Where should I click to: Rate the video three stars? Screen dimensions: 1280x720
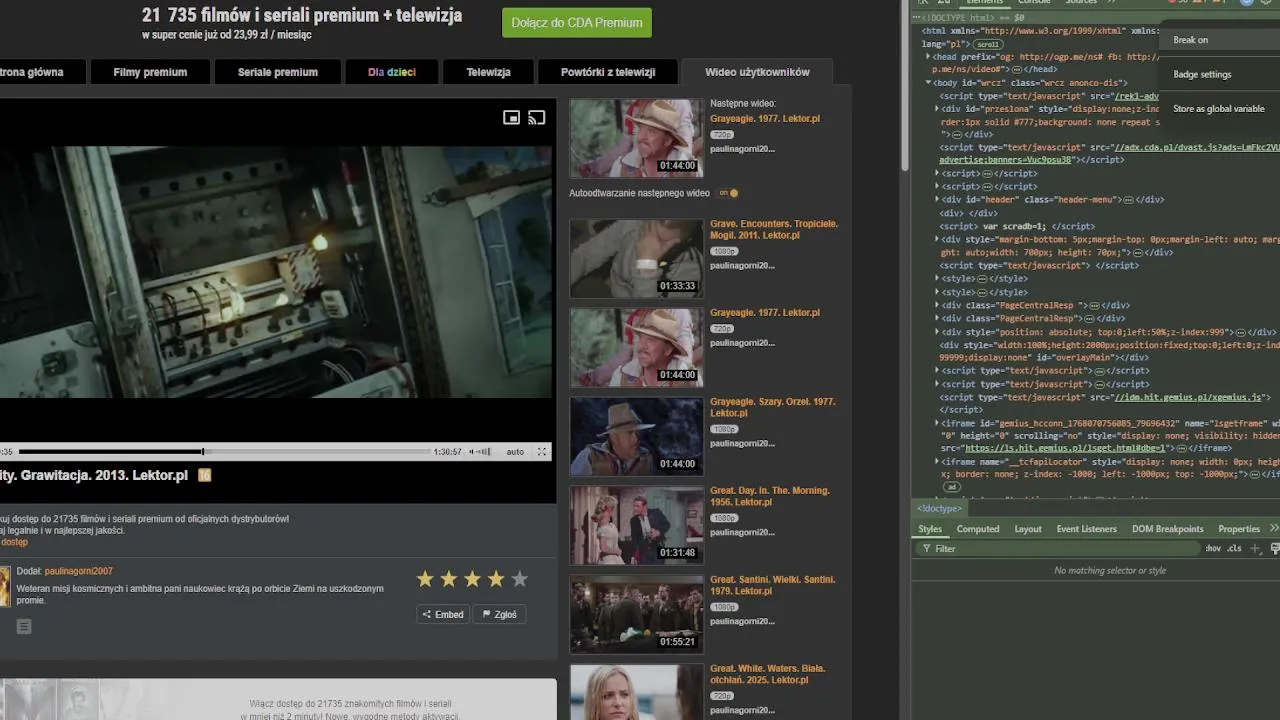coord(472,579)
